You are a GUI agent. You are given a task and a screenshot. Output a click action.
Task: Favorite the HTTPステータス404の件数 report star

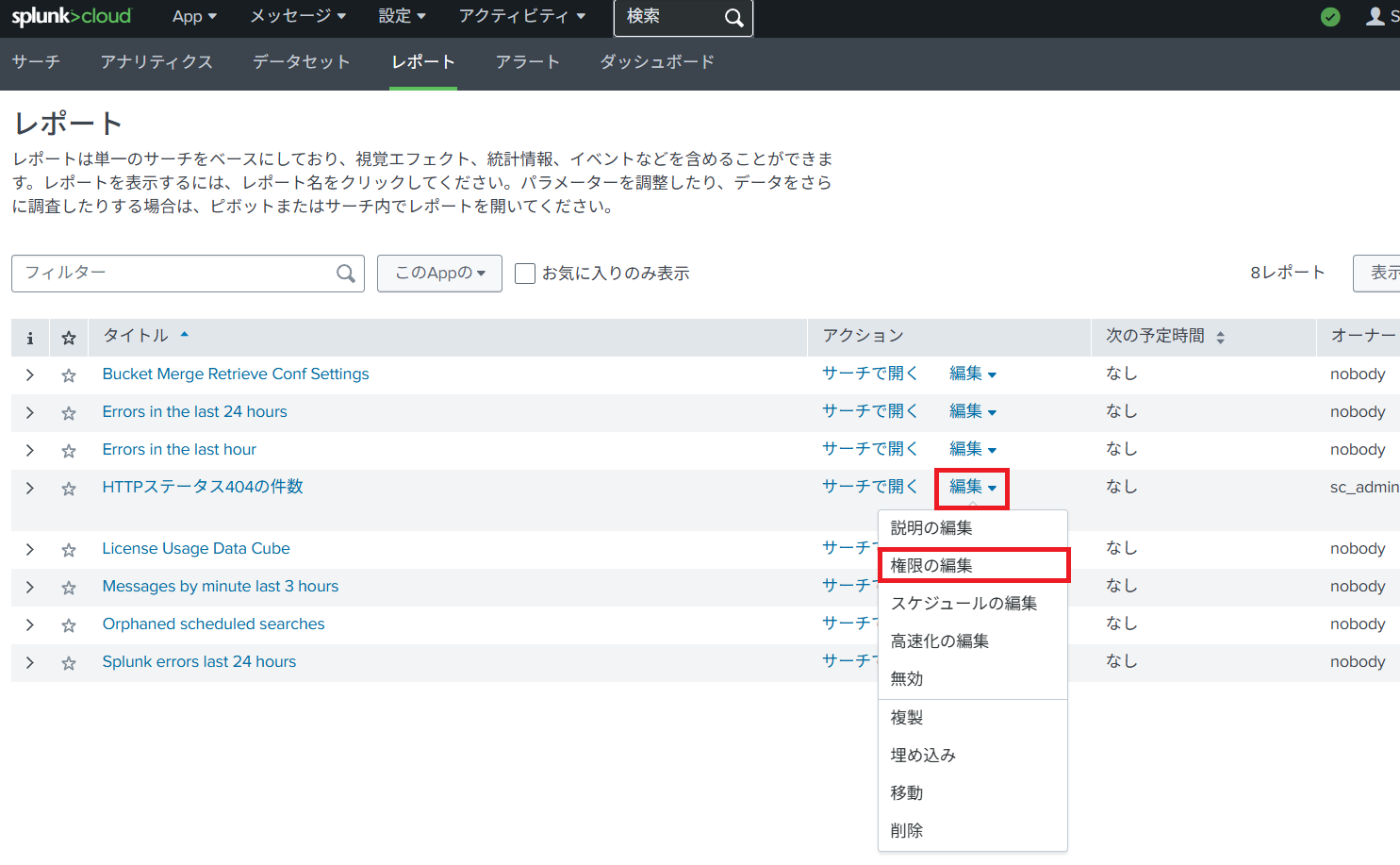69,489
